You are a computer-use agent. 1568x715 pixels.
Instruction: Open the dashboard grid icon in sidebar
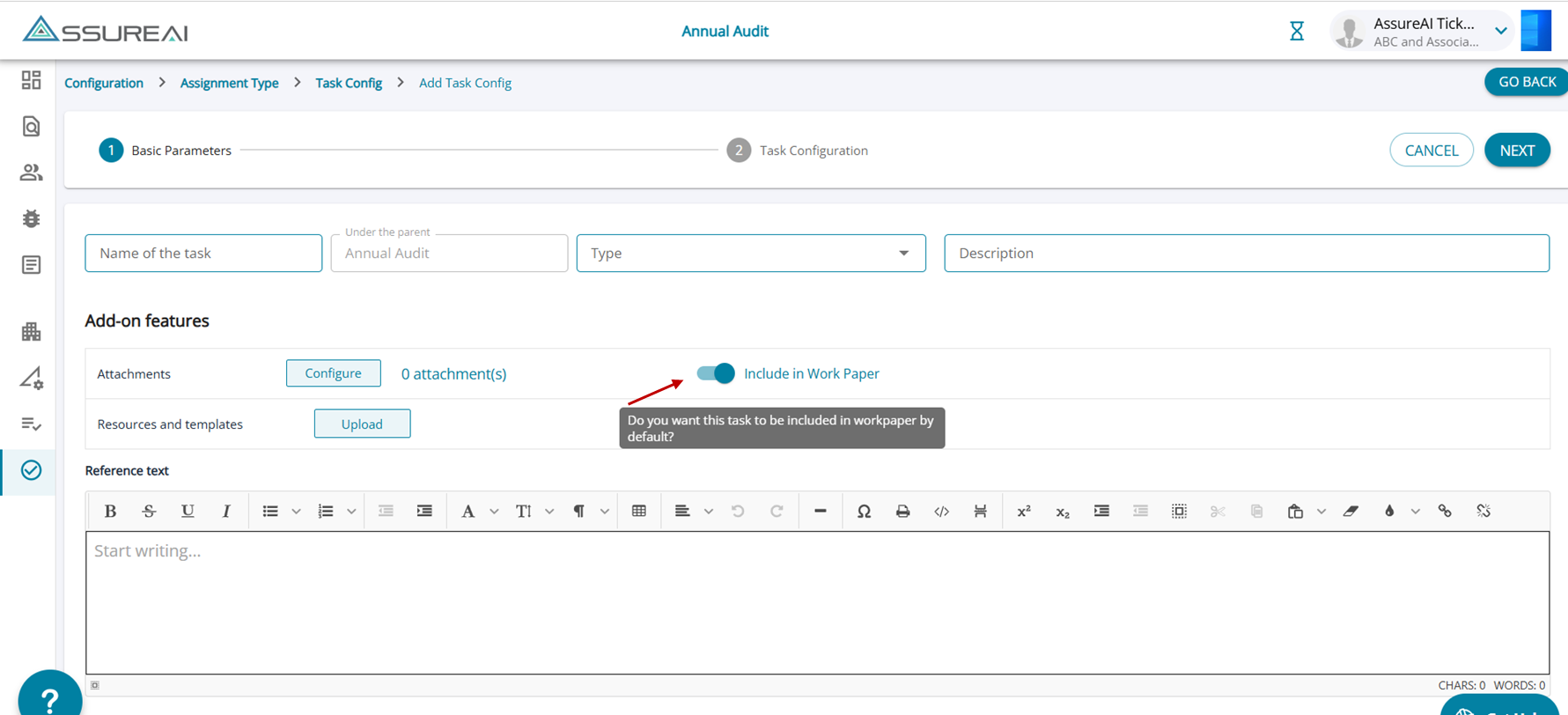point(32,80)
